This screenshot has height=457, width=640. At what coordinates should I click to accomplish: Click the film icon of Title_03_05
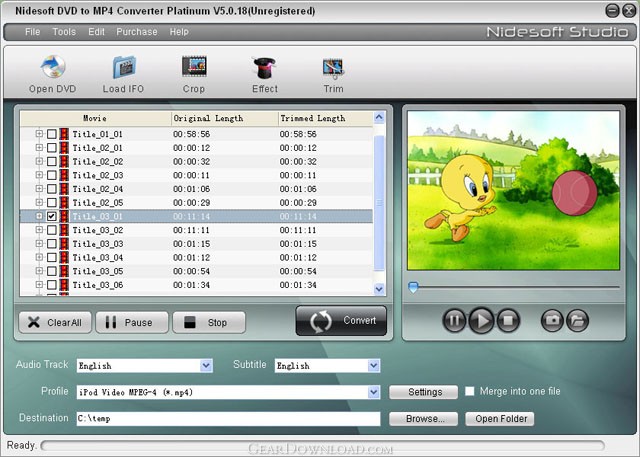[64, 271]
